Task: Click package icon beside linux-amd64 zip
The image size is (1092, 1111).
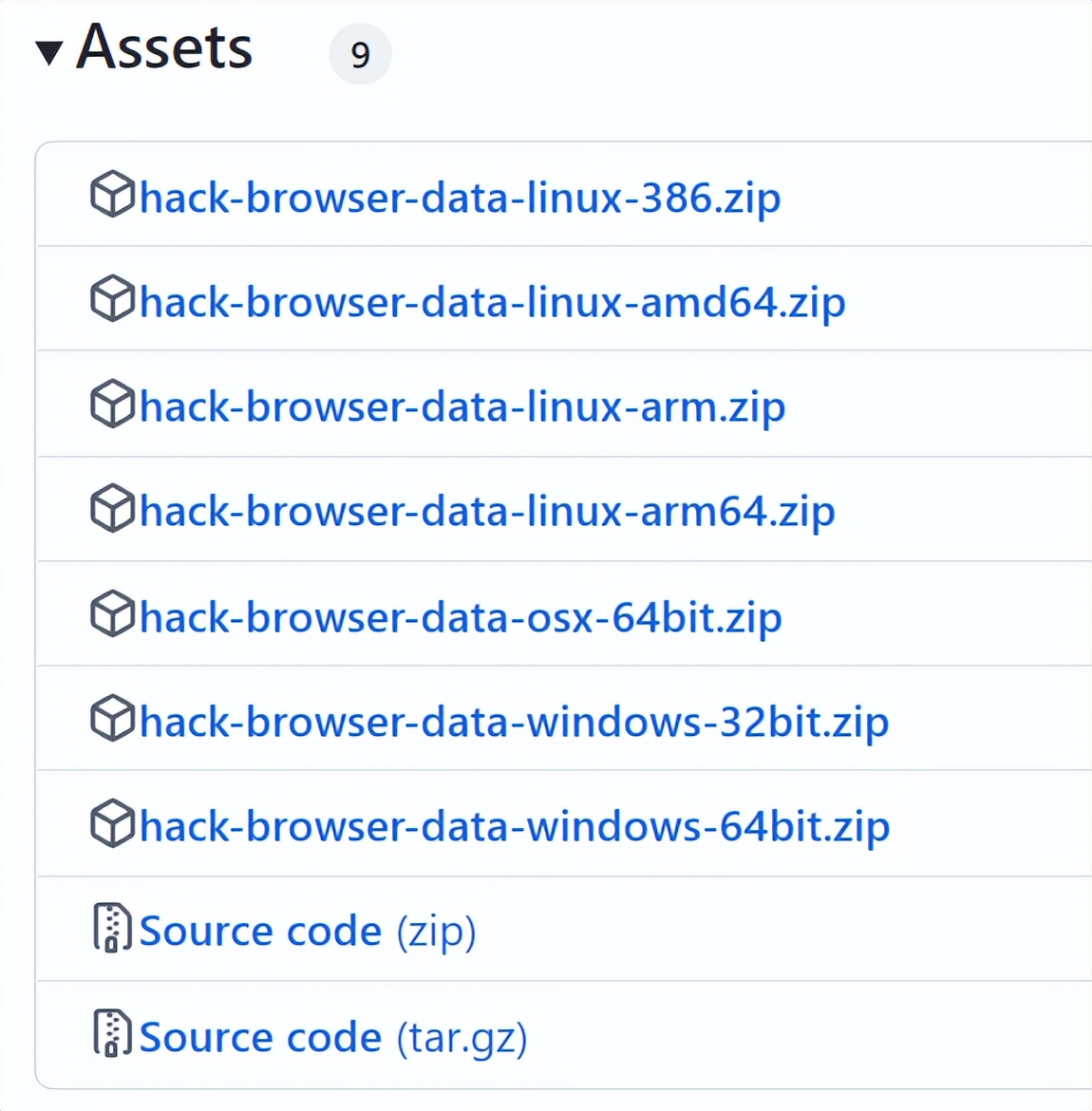Action: tap(112, 299)
